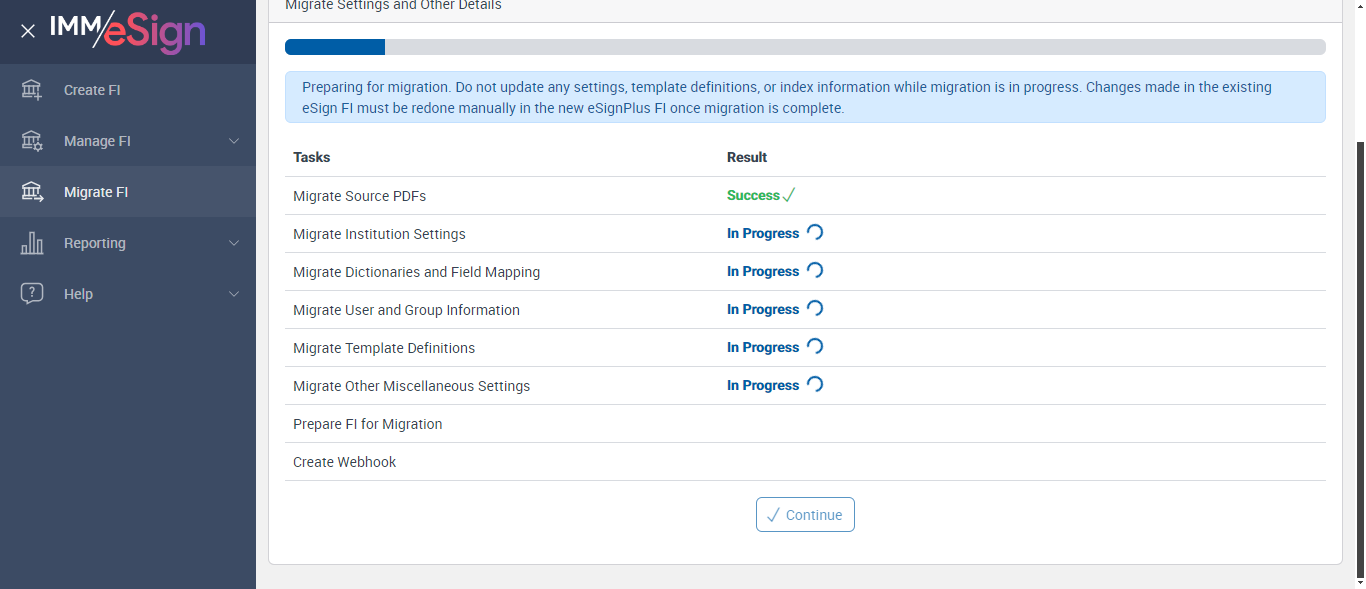Click the green Success checkmark icon
The height and width of the screenshot is (589, 1366).
pyautogui.click(x=789, y=196)
